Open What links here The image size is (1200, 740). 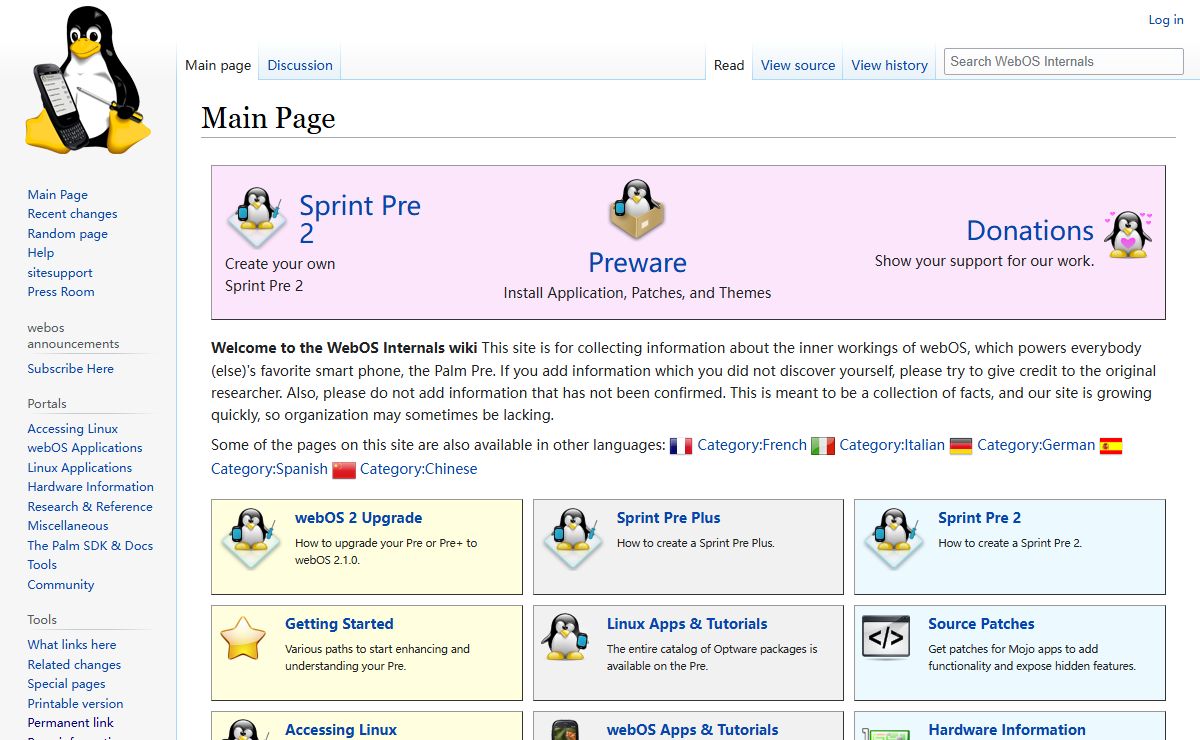(x=72, y=645)
